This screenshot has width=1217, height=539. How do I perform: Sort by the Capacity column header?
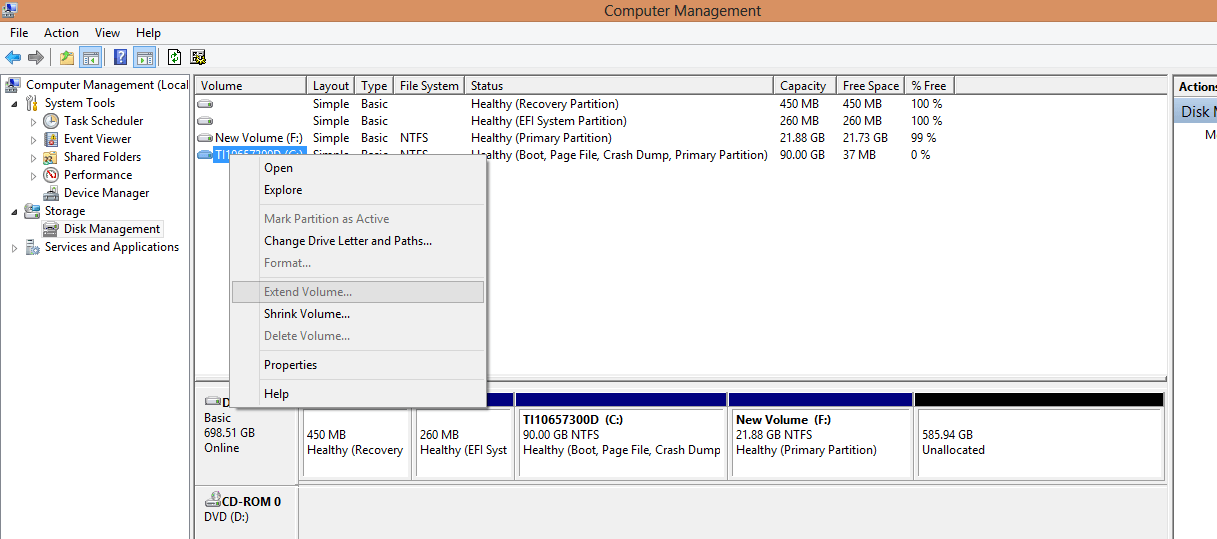click(805, 86)
